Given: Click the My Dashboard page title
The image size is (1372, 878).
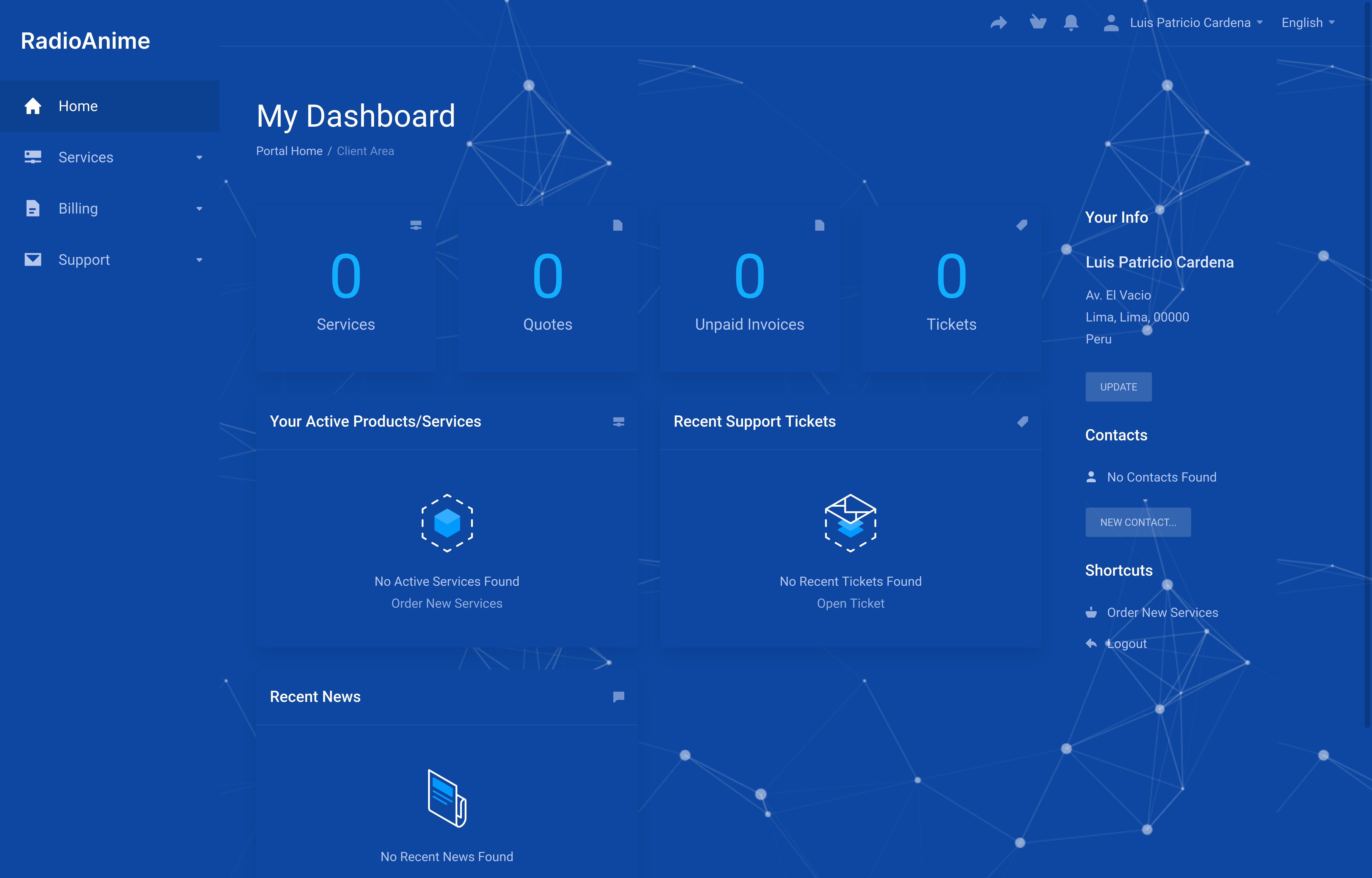Looking at the screenshot, I should [356, 116].
